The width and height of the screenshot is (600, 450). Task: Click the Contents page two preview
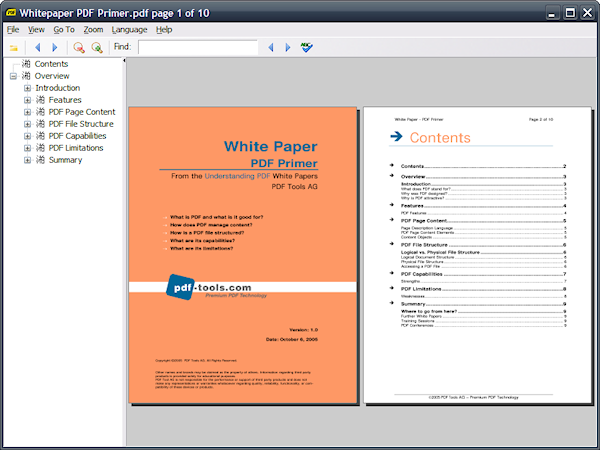(x=477, y=255)
